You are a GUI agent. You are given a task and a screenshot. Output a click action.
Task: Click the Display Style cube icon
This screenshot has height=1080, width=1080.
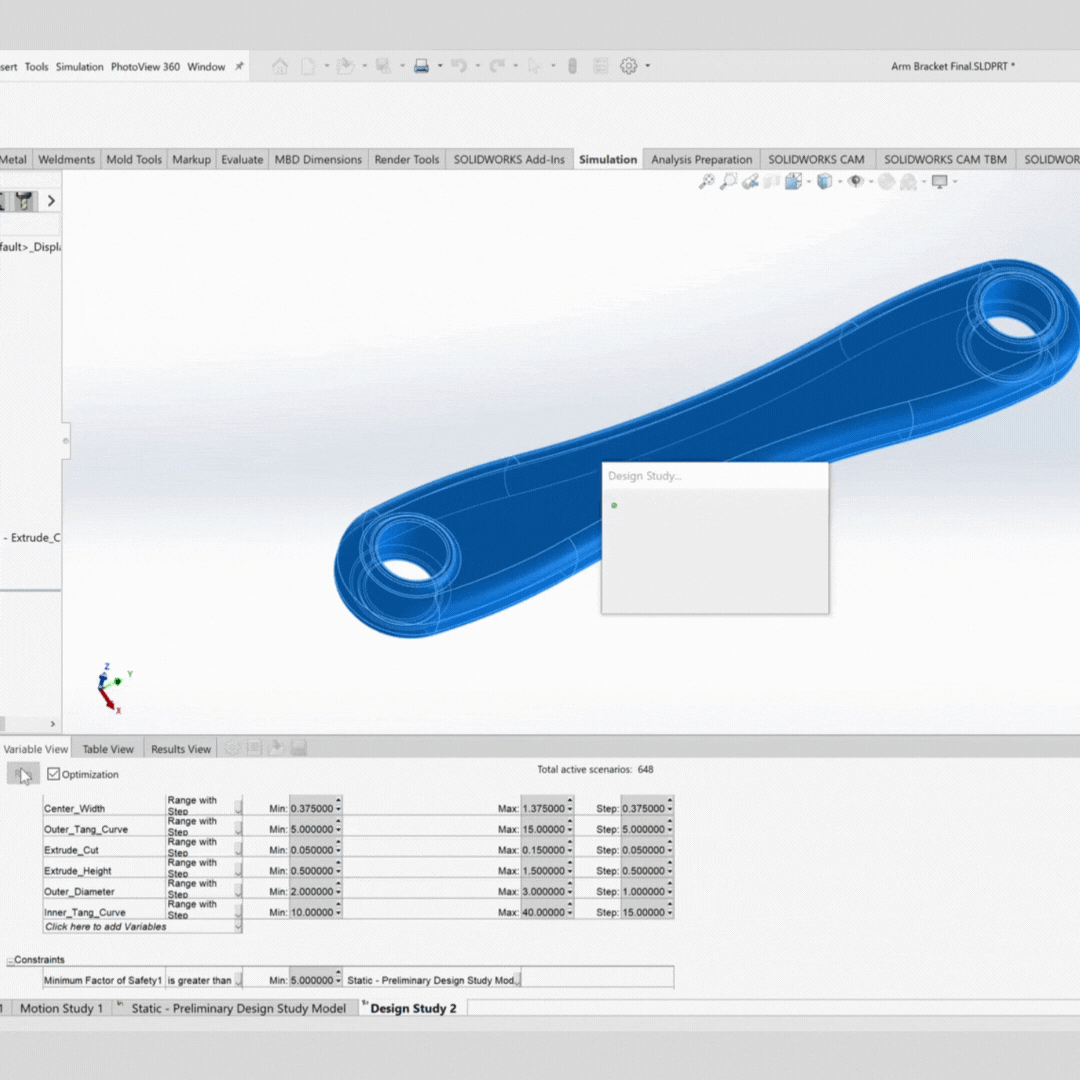(x=824, y=182)
